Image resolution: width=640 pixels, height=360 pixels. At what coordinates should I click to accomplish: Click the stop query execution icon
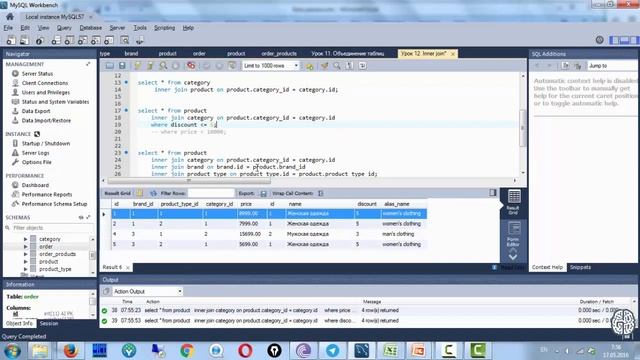176,66
